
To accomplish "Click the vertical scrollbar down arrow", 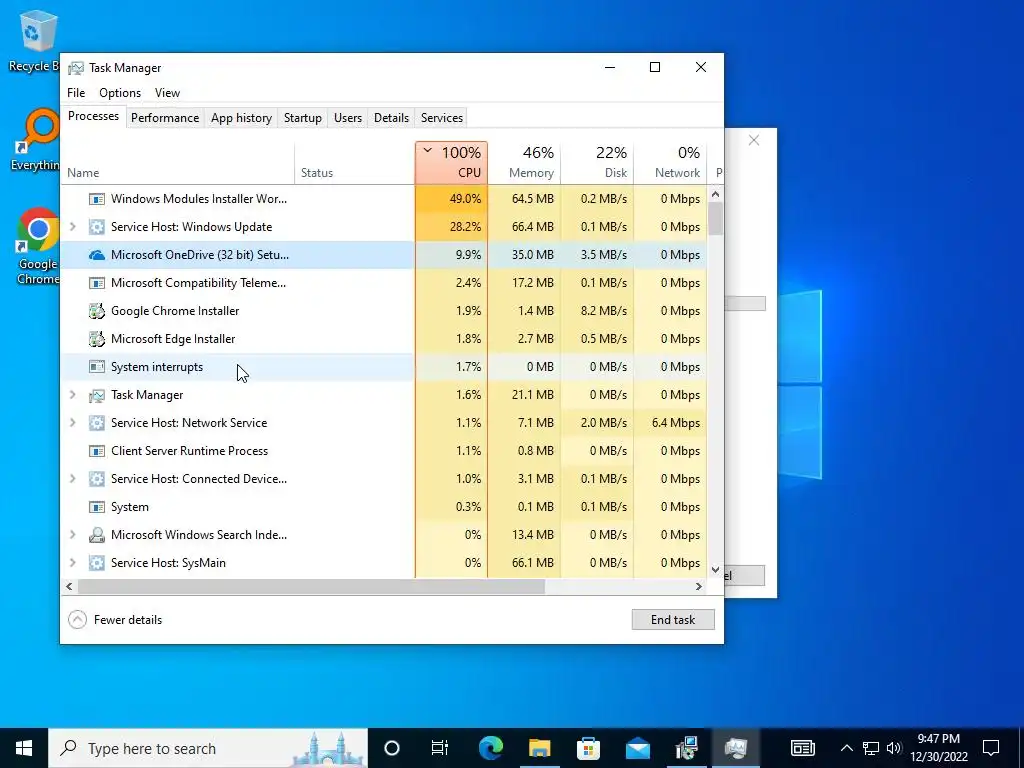I will coord(716,570).
